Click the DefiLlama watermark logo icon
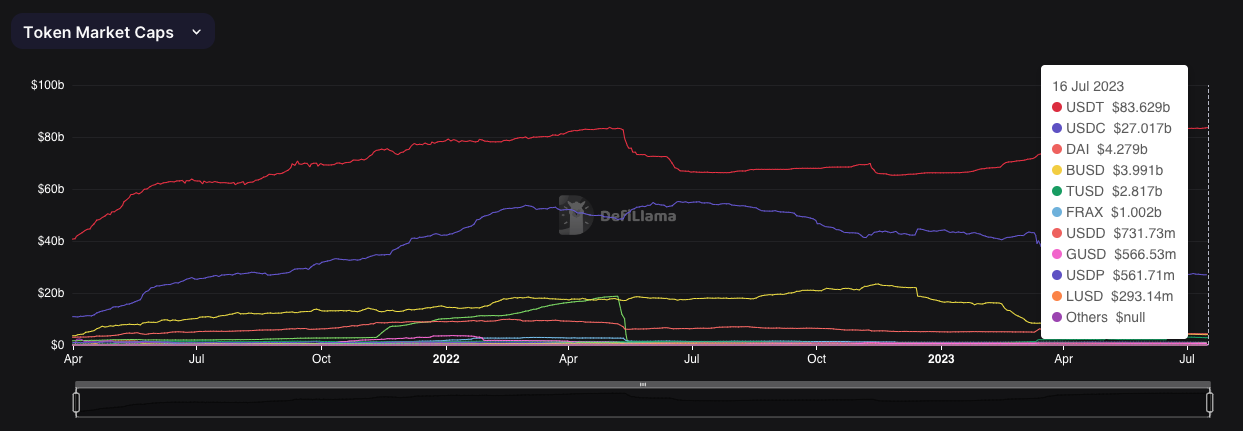 point(573,213)
